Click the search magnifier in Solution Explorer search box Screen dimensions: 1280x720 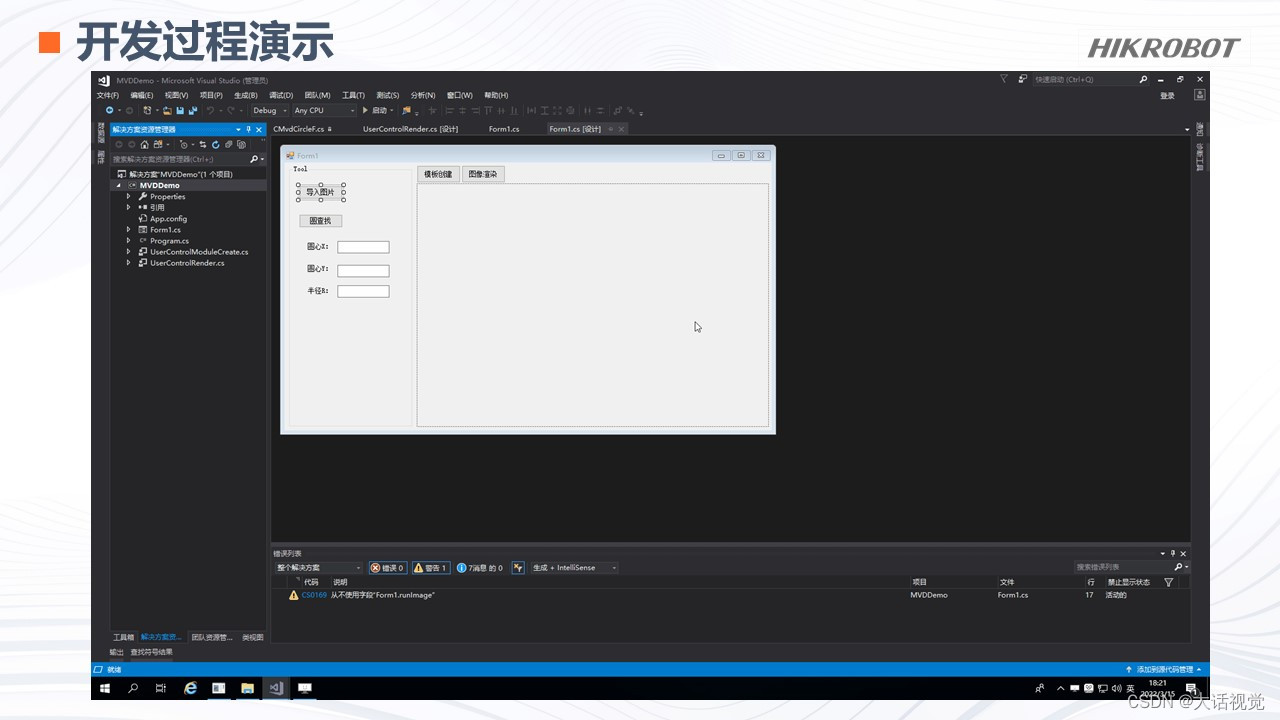(x=254, y=159)
